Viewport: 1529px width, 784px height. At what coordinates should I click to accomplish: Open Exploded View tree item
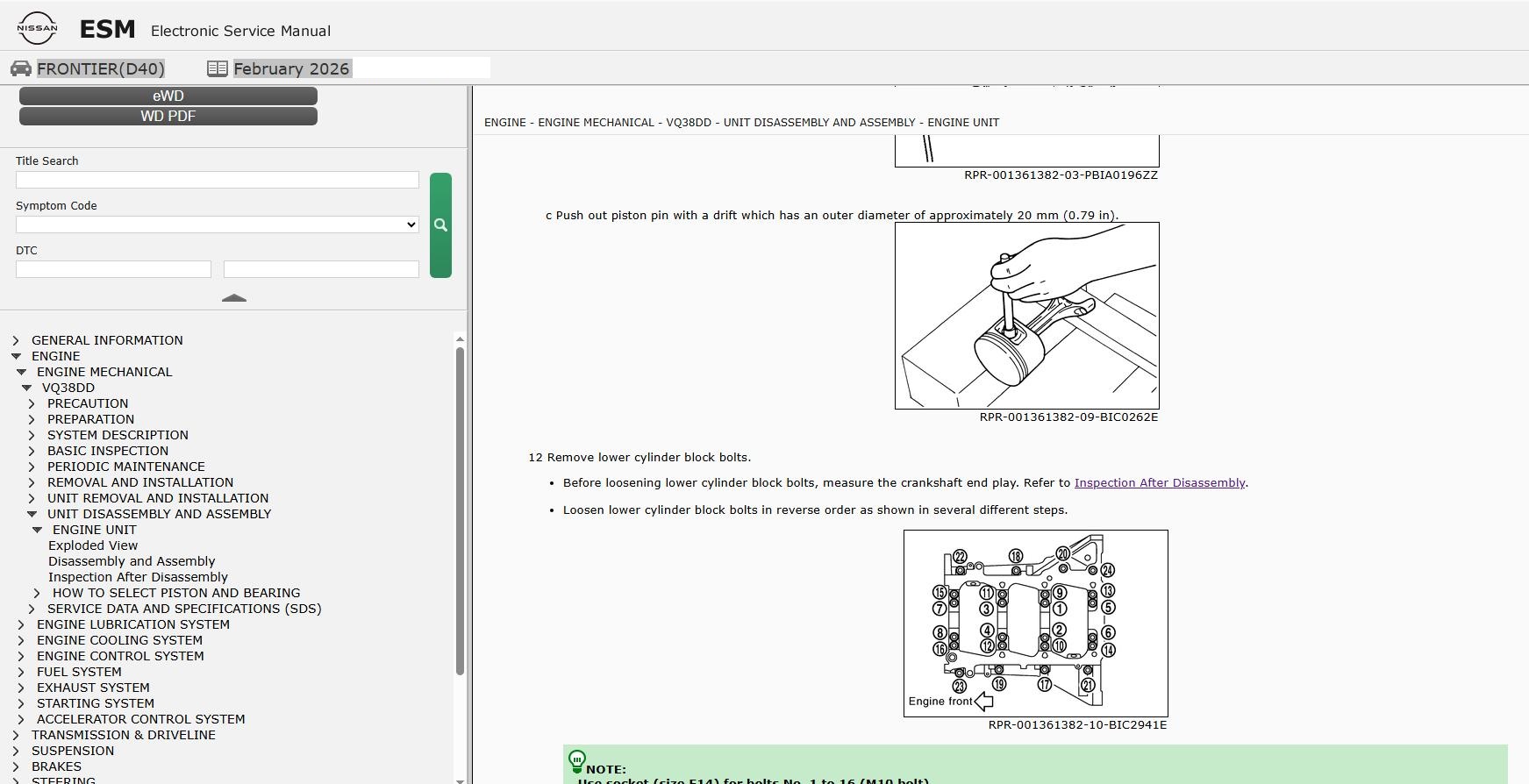click(93, 545)
